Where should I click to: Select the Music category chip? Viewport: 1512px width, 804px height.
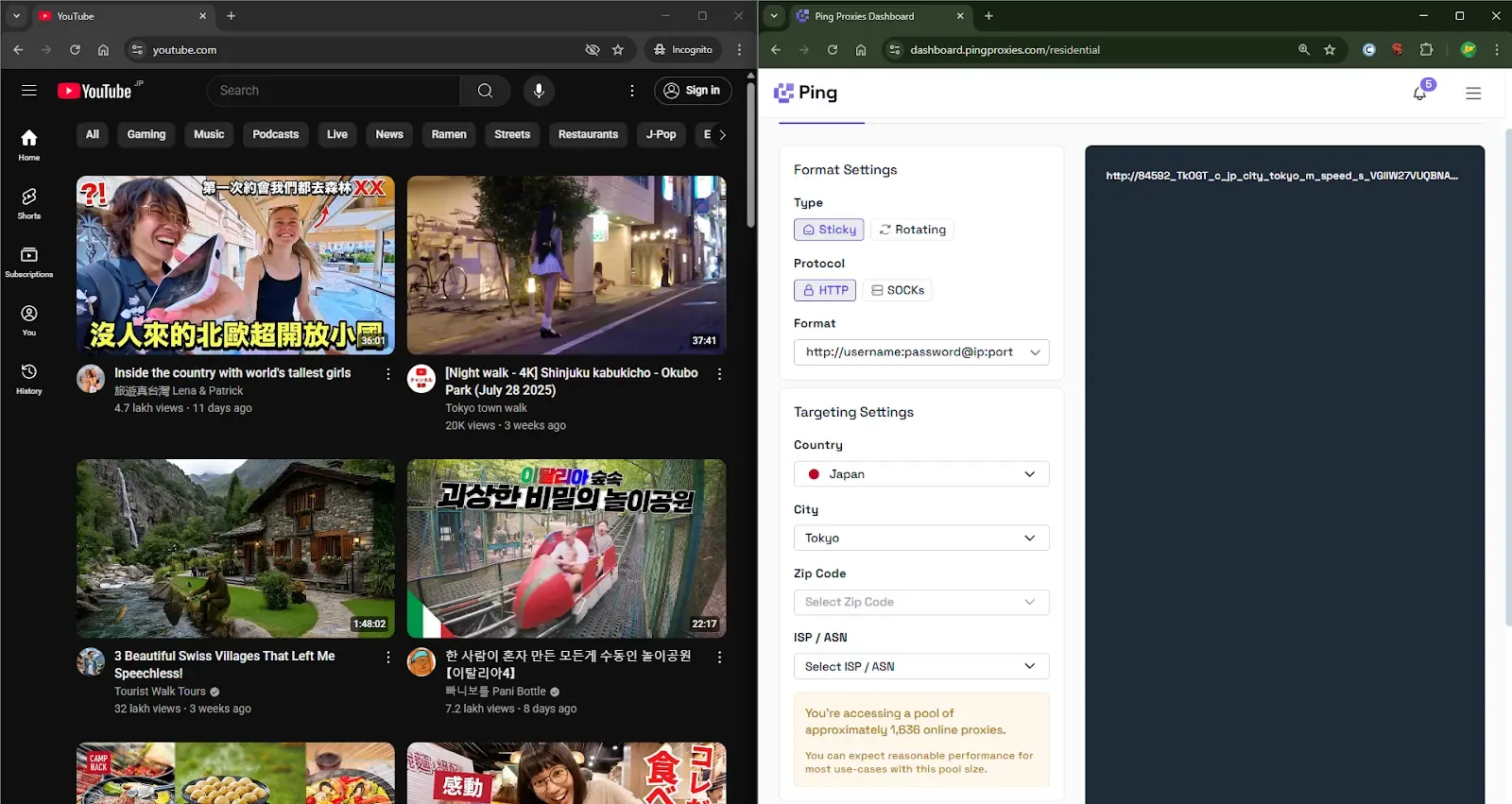pyautogui.click(x=209, y=134)
